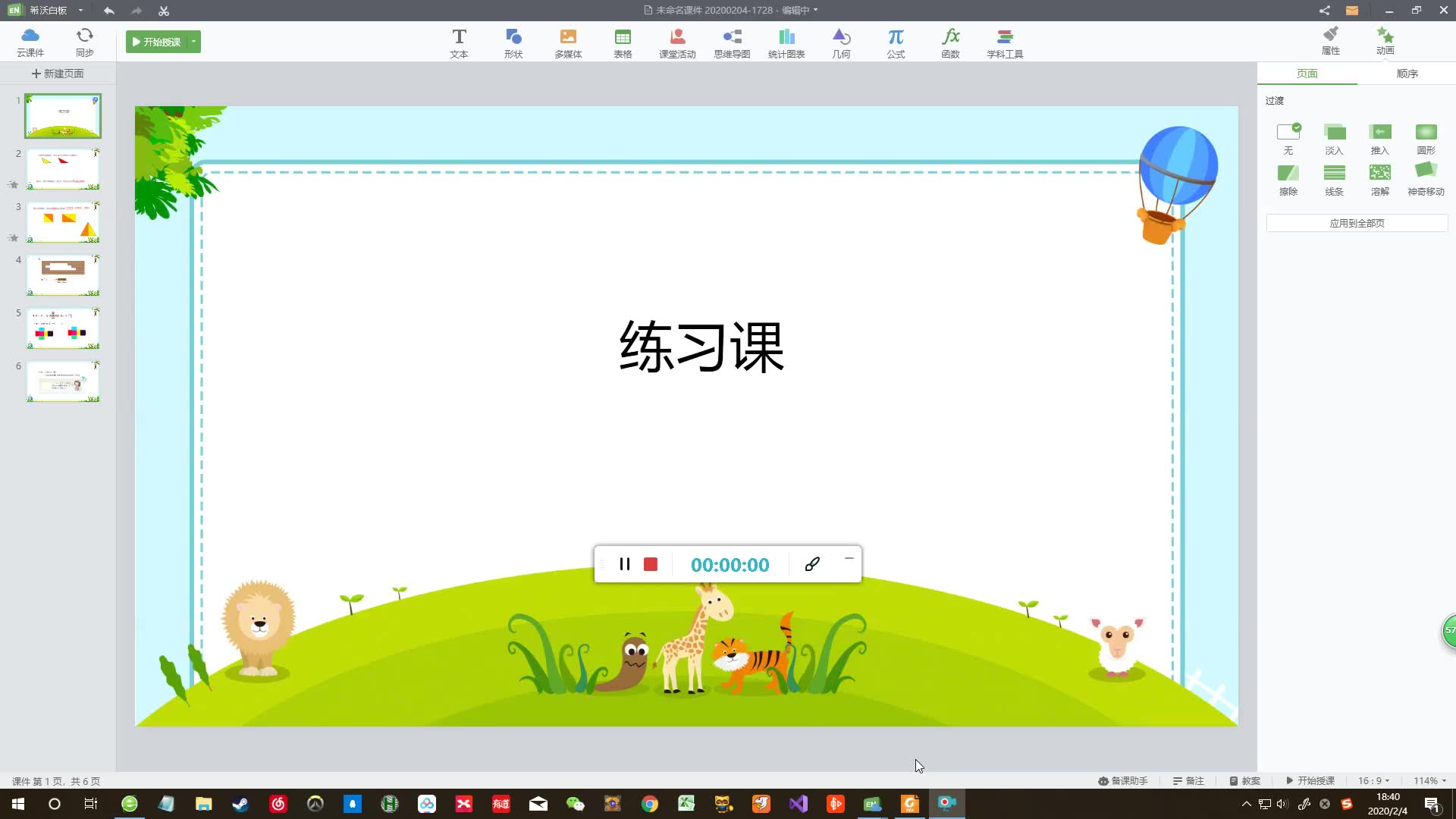
Task: Switch to the 页面 tab
Action: 1307,74
